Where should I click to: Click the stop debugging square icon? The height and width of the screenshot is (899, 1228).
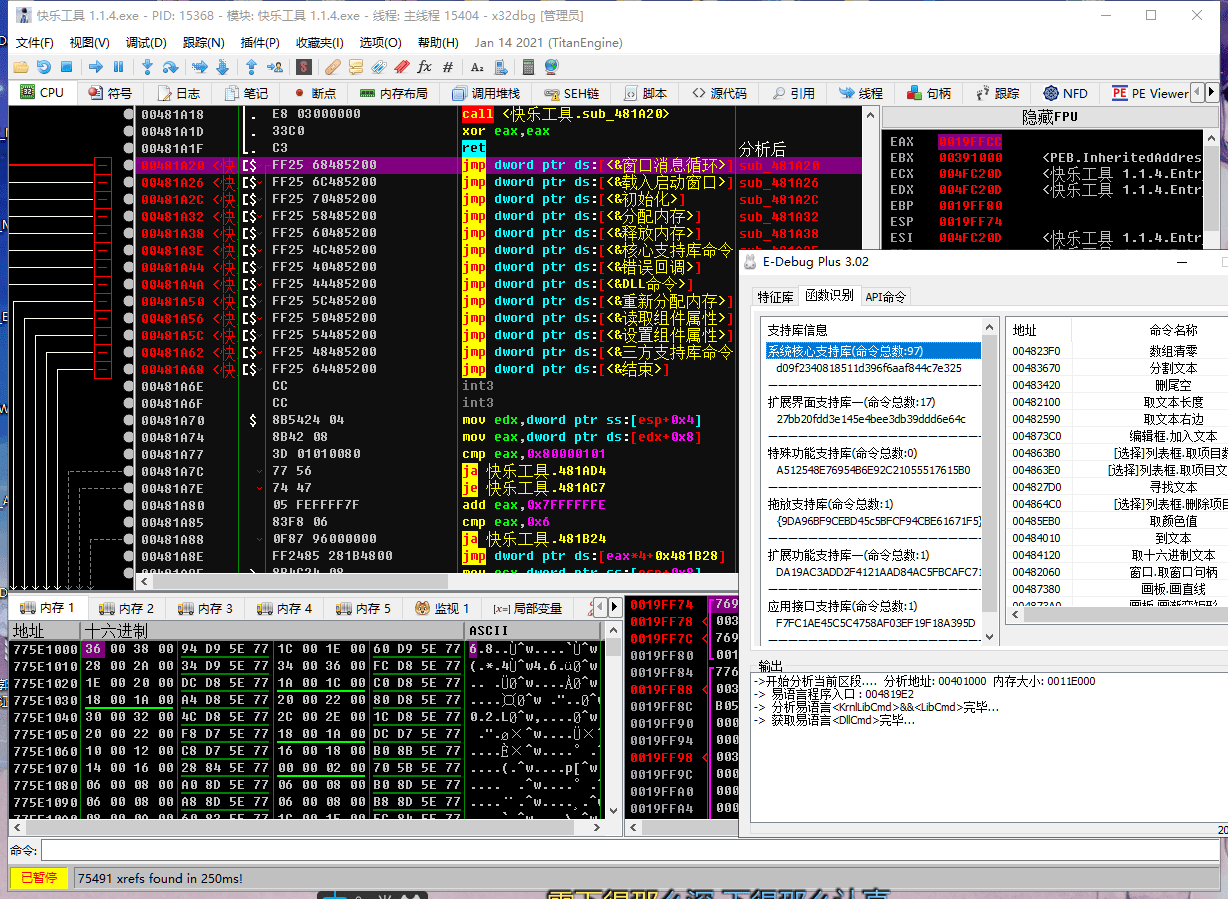click(x=67, y=67)
